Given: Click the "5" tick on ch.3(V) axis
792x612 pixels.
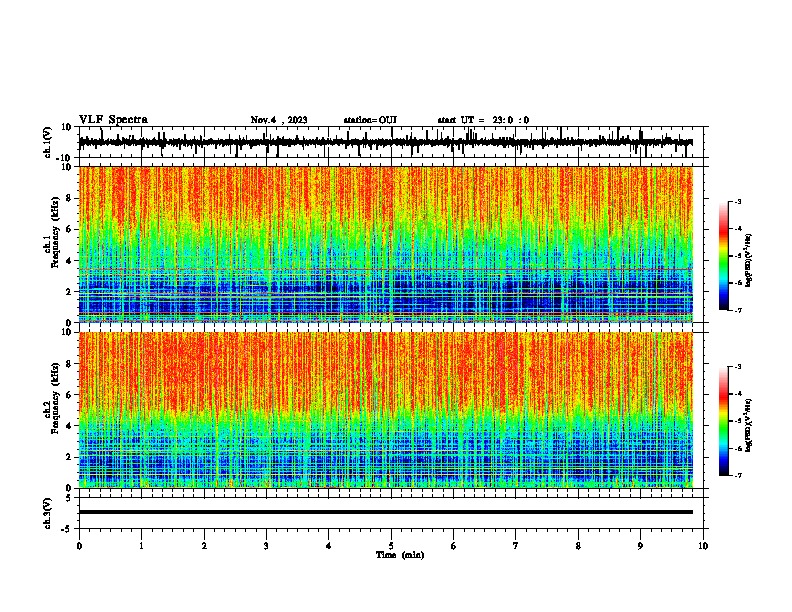Looking at the screenshot, I should pos(70,497).
